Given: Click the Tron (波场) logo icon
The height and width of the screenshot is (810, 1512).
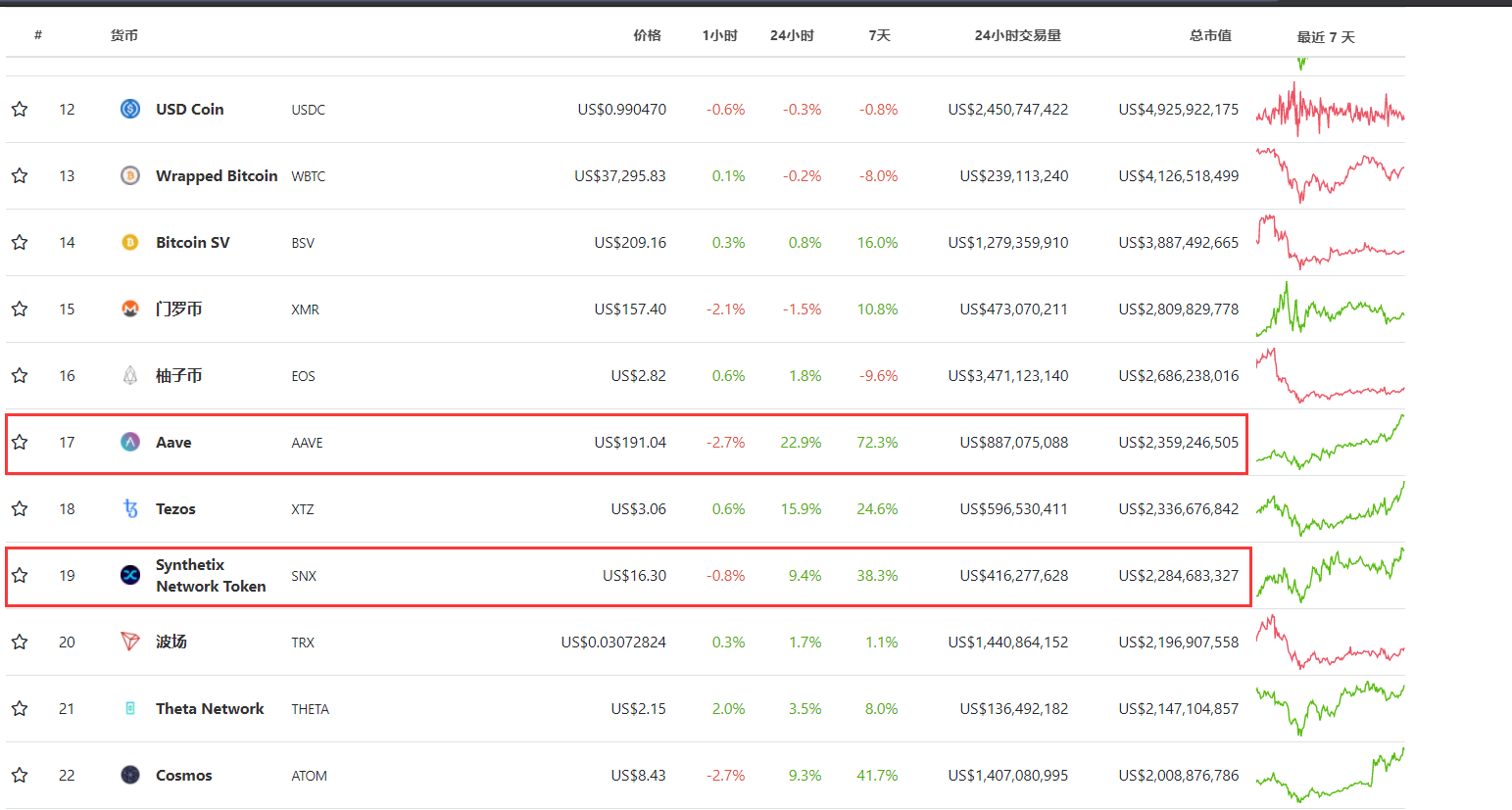Looking at the screenshot, I should 130,642.
